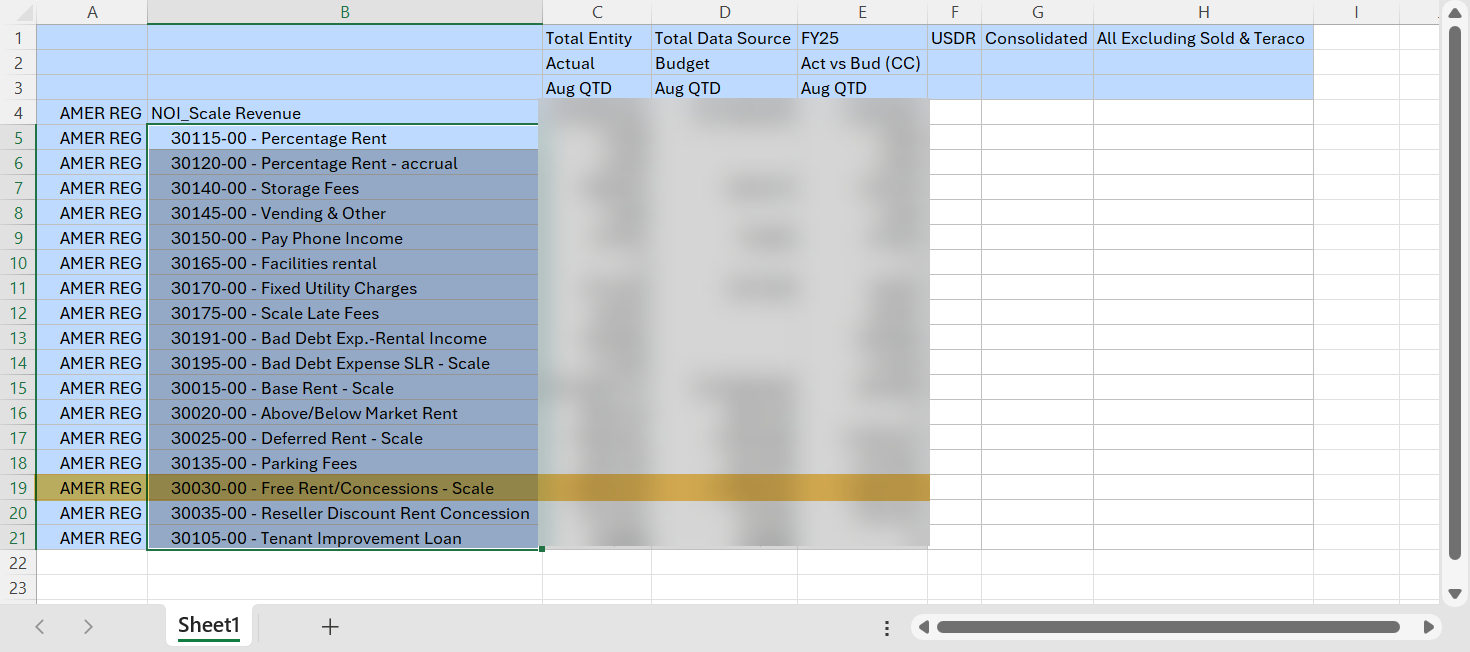Select column D header
The image size is (1470, 652).
pos(724,12)
